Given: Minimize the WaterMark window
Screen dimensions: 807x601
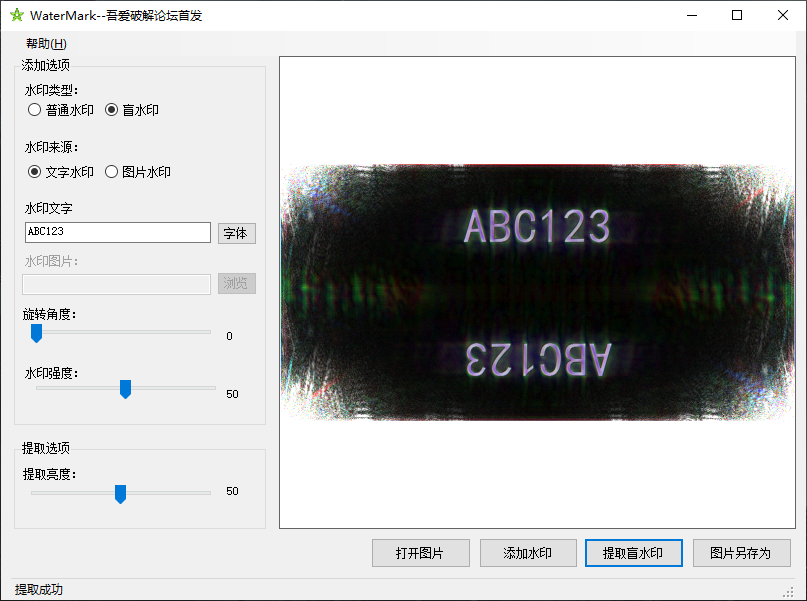Looking at the screenshot, I should pos(690,15).
